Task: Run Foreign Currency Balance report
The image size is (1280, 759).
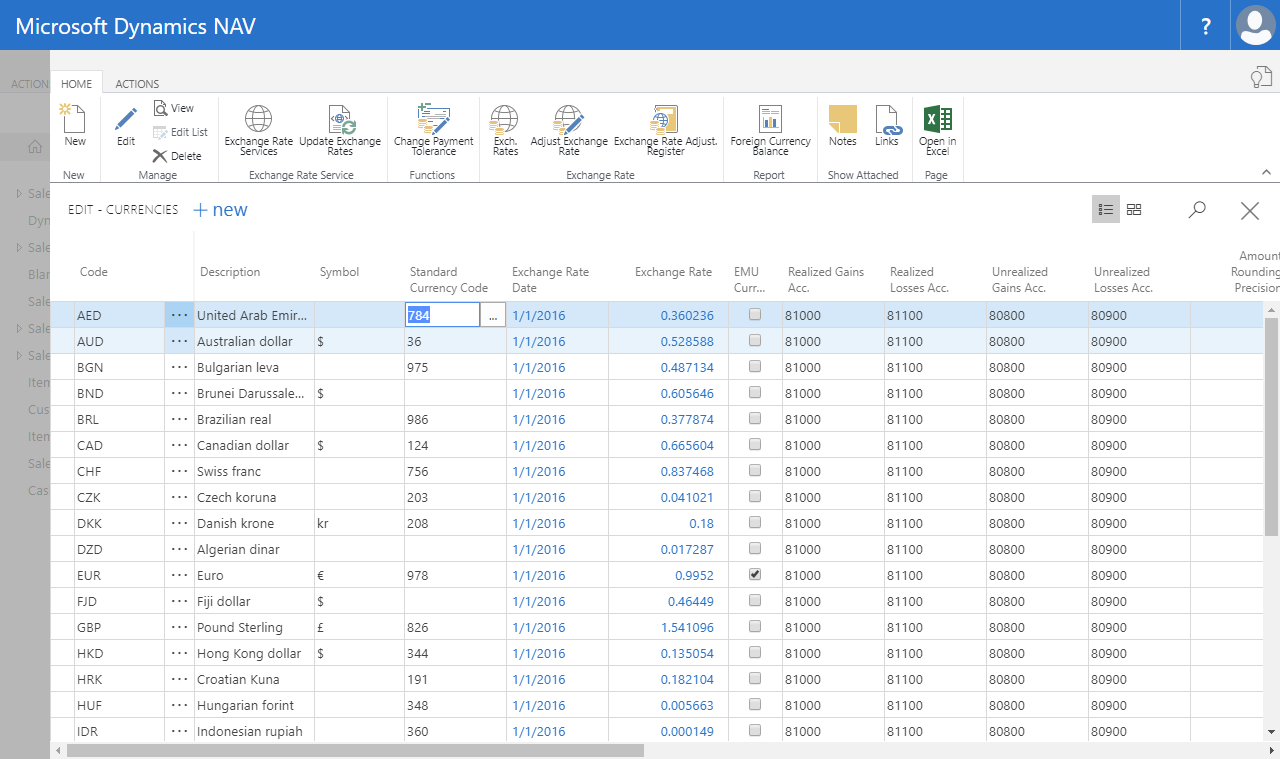Action: [770, 131]
